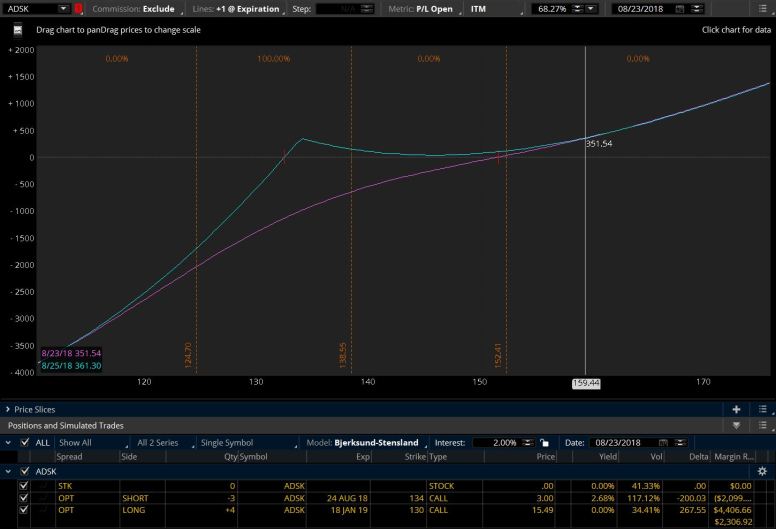Change the Lines +1 @ Expiration setting
Viewport: 776px width, 529px height.
point(248,9)
